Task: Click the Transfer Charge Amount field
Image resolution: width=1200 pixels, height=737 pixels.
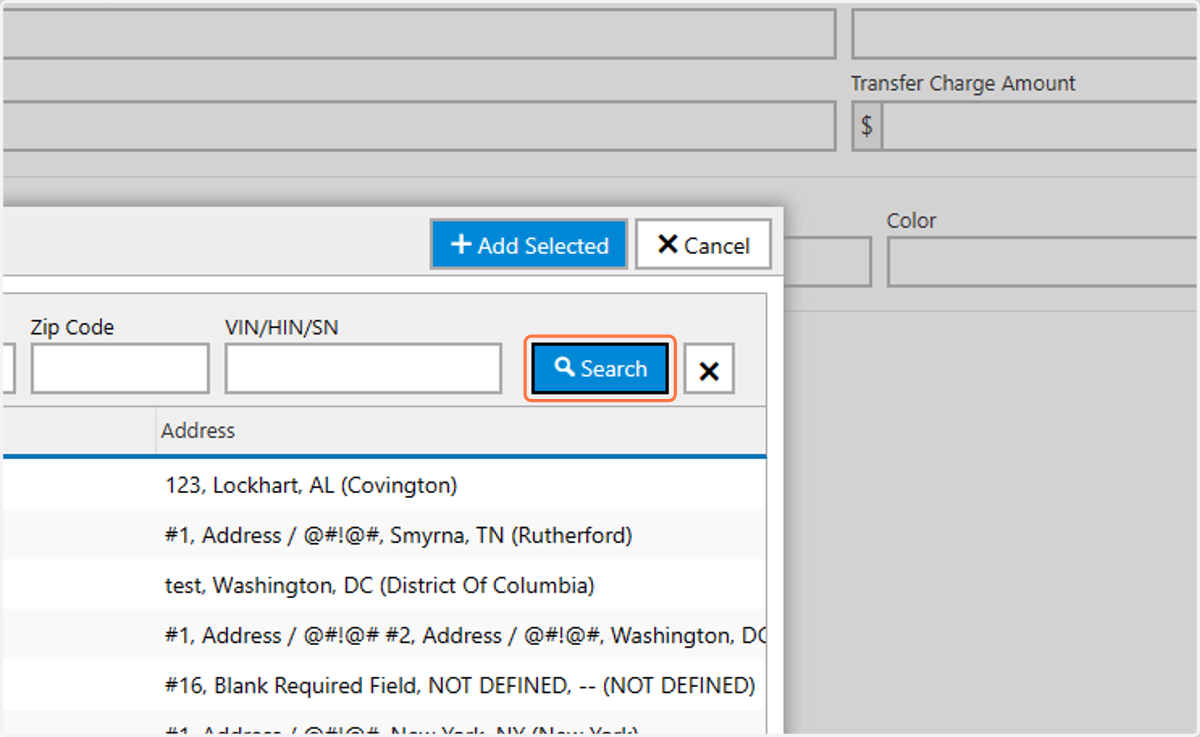Action: coord(1040,126)
